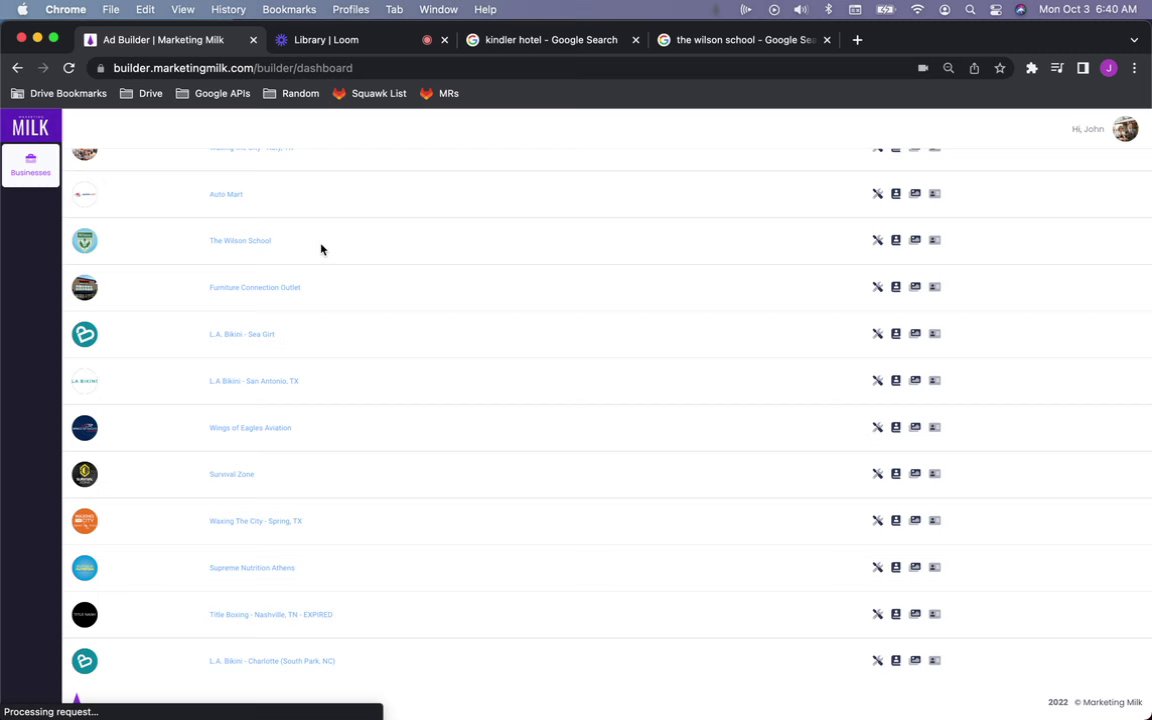Open Google APIs bookmarks folder
The height and width of the screenshot is (720, 1152).
(x=213, y=93)
